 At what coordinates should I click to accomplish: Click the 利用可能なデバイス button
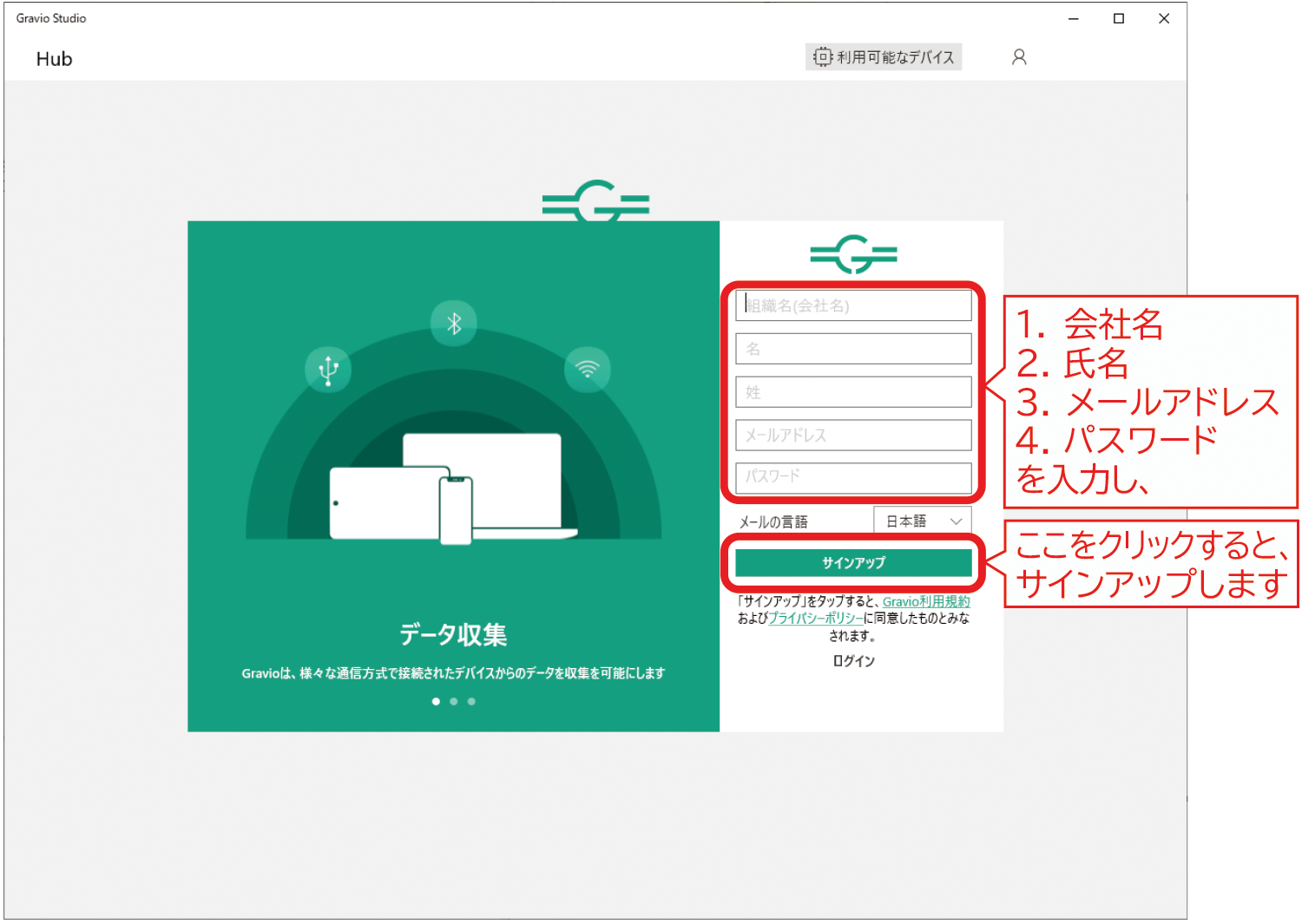tap(884, 57)
